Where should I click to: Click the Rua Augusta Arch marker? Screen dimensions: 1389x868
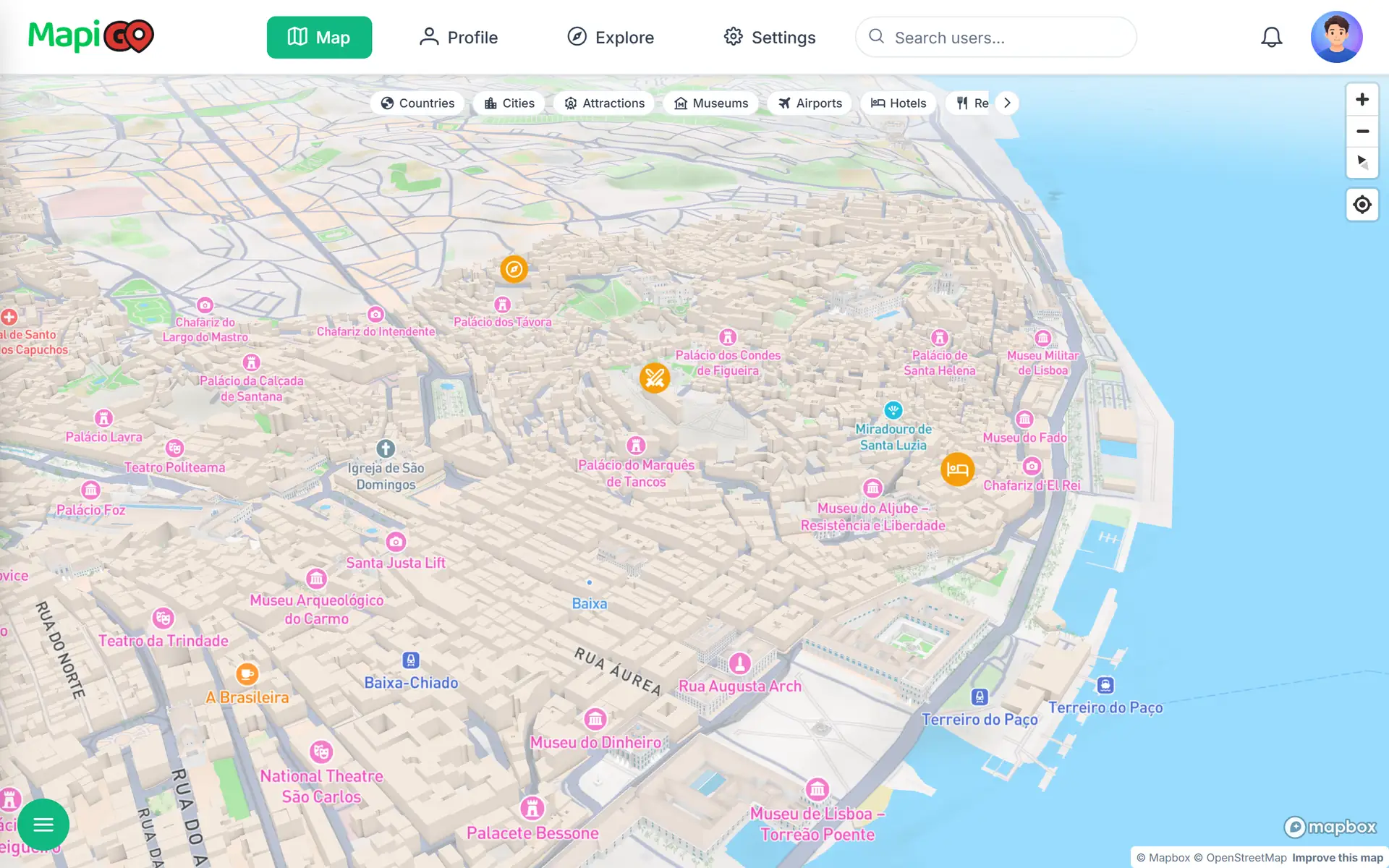[x=739, y=663]
